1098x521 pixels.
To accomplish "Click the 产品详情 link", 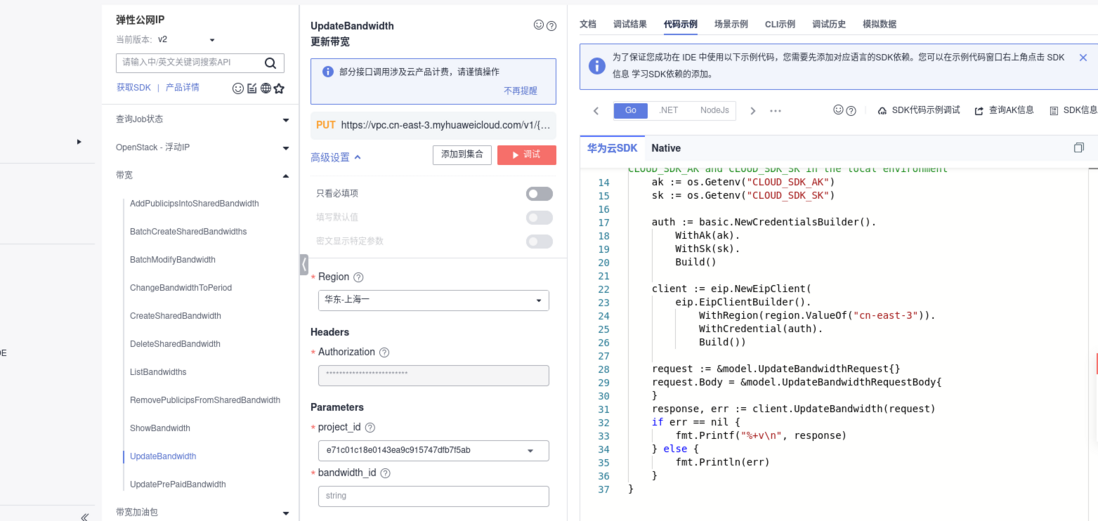I will tap(182, 88).
